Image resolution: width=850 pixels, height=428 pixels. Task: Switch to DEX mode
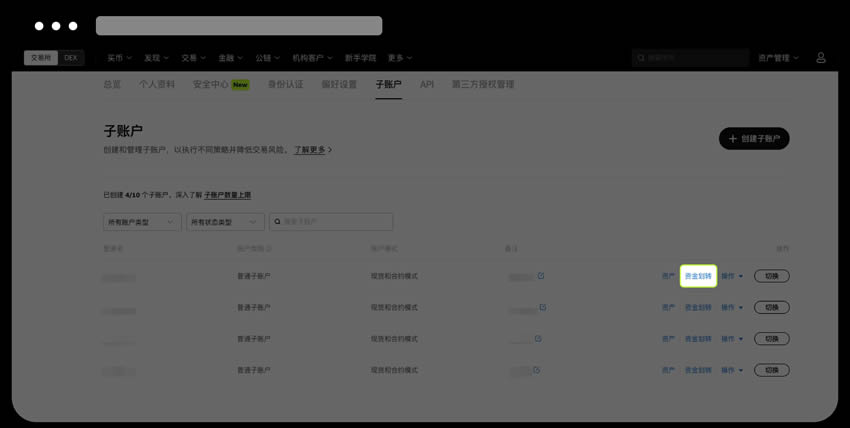tap(71, 58)
